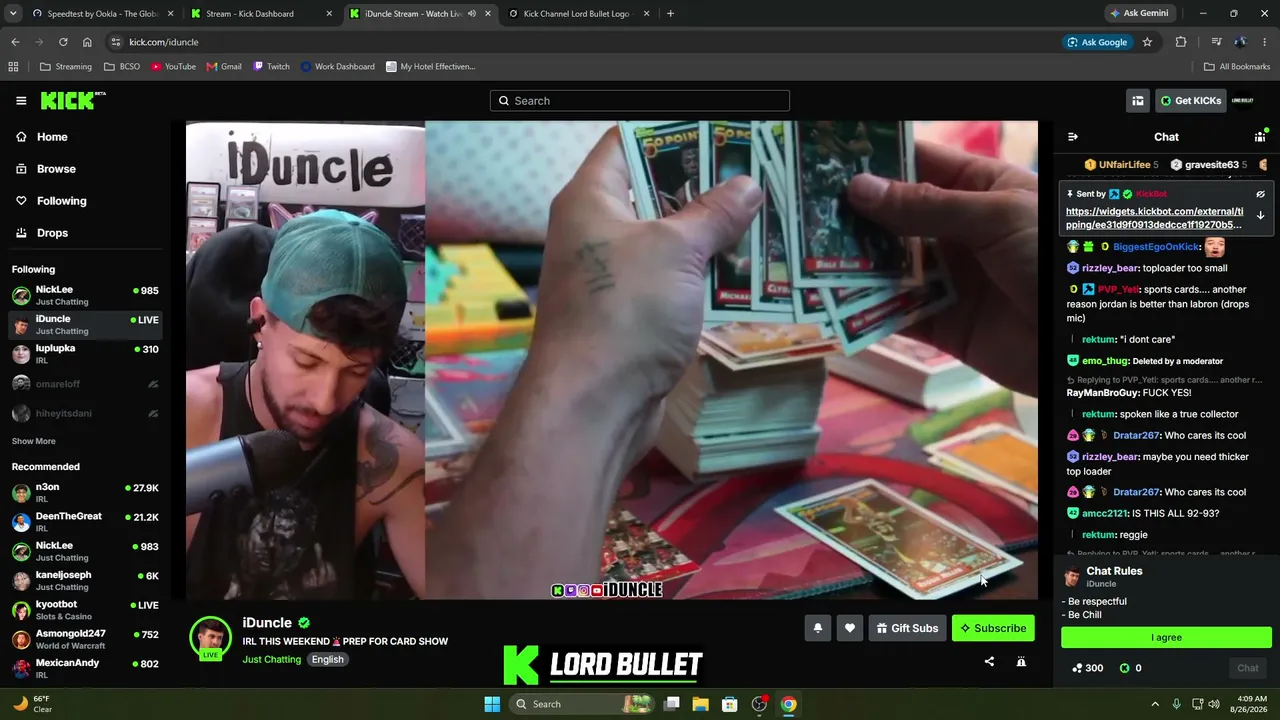This screenshot has width=1280, height=720.
Task: Open the Kick sidebar hamburger menu
Action: [x=21, y=101]
